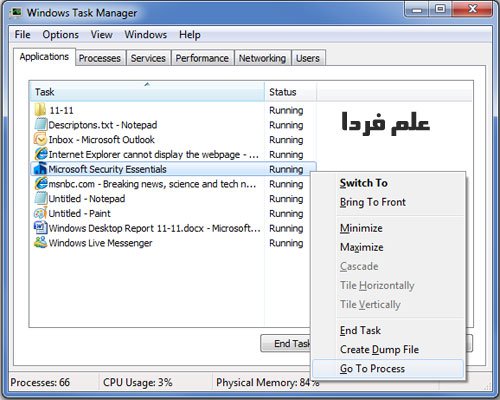Click the Word document task icon
Image resolution: width=500 pixels, height=400 pixels.
tap(40, 228)
